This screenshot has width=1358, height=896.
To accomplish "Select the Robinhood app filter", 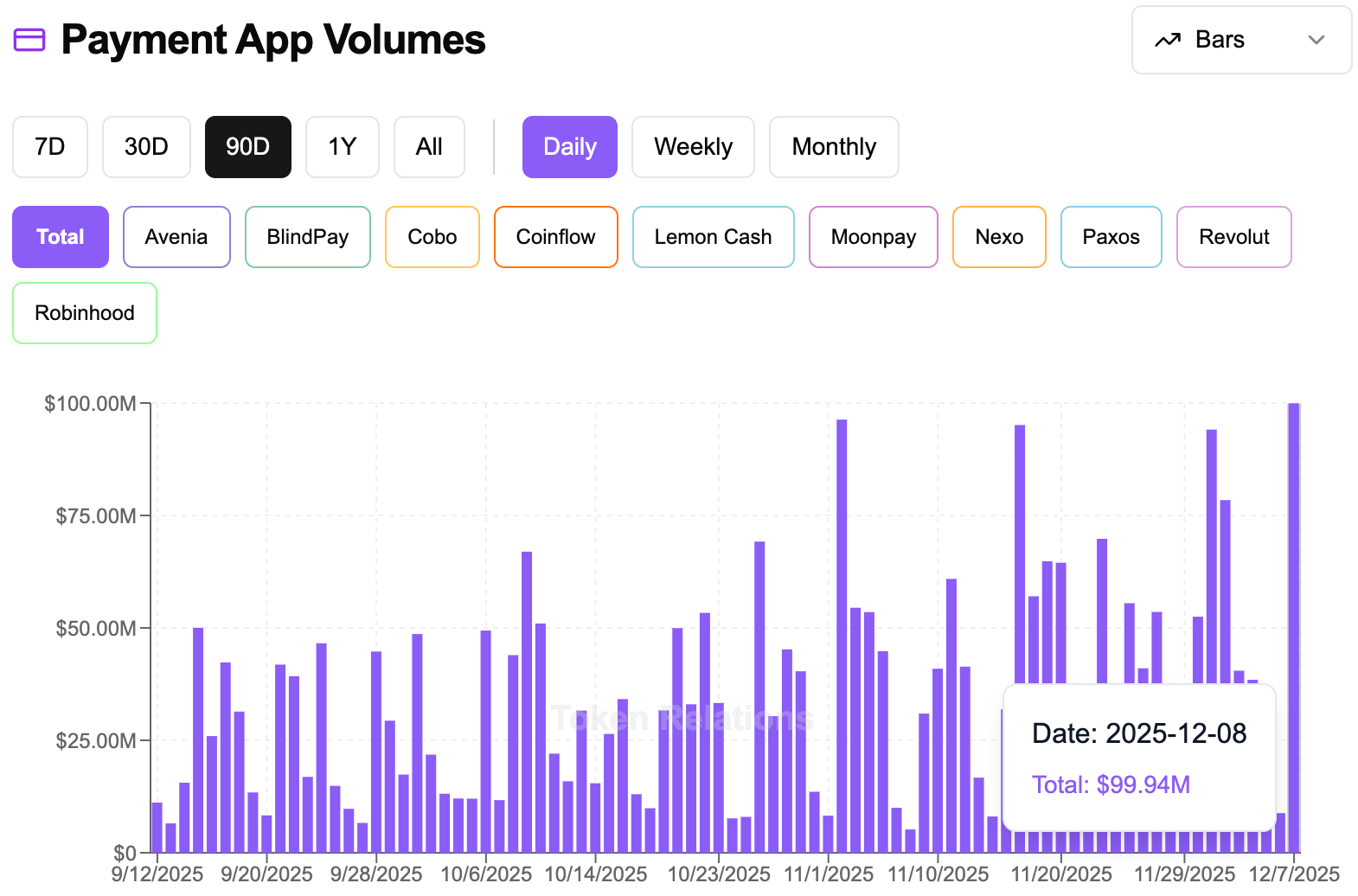I will coord(85,313).
